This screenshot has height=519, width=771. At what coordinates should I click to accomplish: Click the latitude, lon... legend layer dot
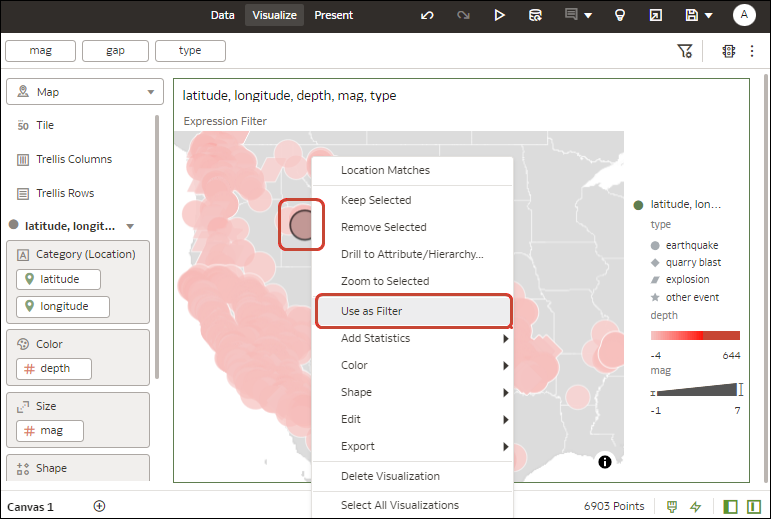[638, 205]
